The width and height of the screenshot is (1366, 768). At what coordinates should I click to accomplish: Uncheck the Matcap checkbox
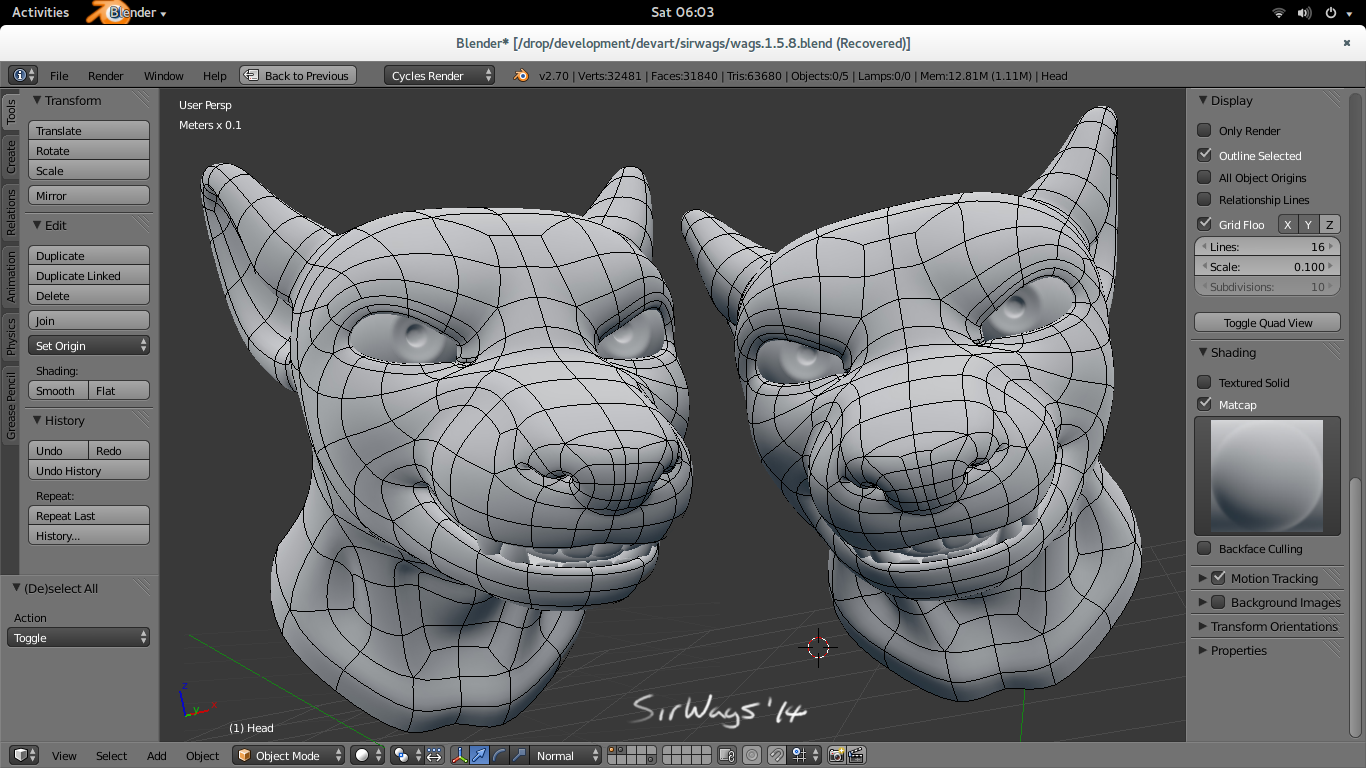[1204, 405]
